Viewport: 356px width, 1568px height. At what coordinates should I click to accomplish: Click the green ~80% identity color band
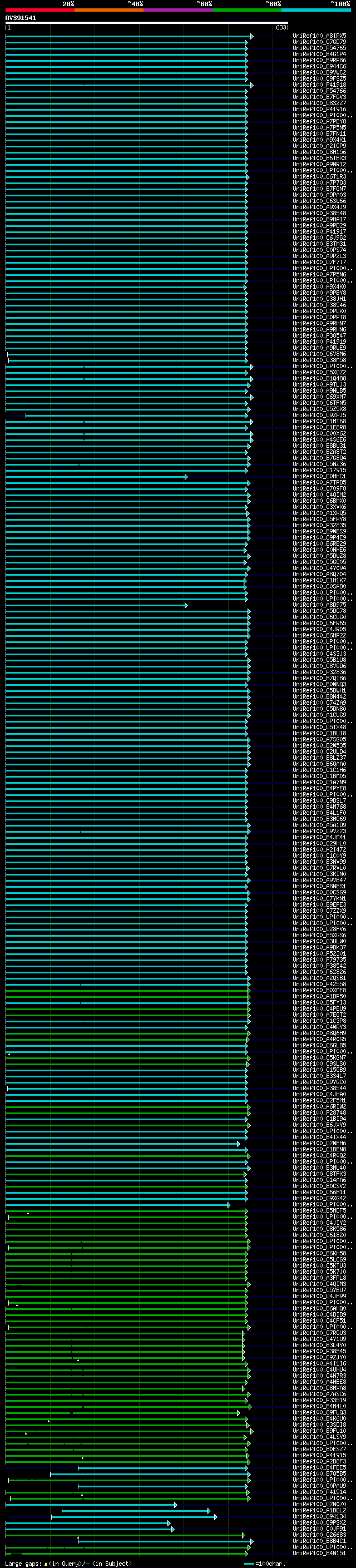click(247, 10)
